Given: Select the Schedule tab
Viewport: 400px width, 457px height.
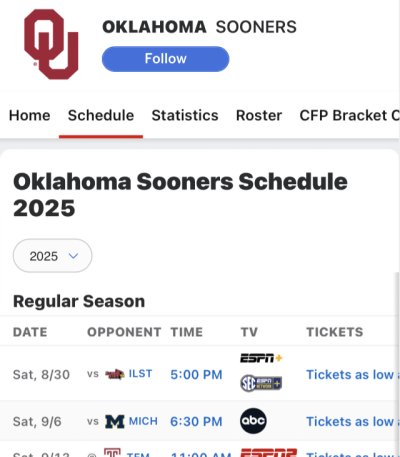Looking at the screenshot, I should click(101, 116).
